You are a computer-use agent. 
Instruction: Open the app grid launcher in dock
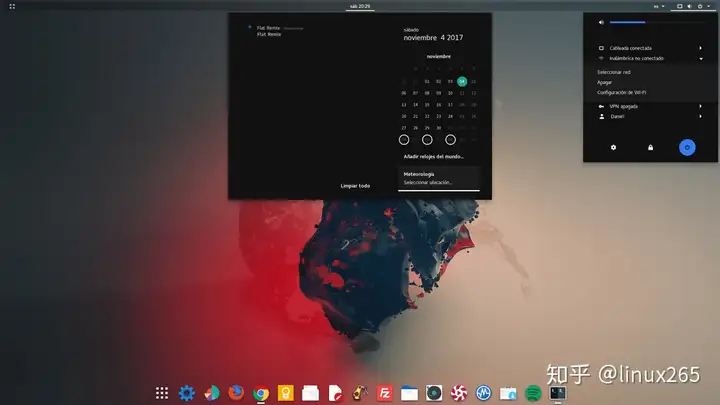pos(162,393)
